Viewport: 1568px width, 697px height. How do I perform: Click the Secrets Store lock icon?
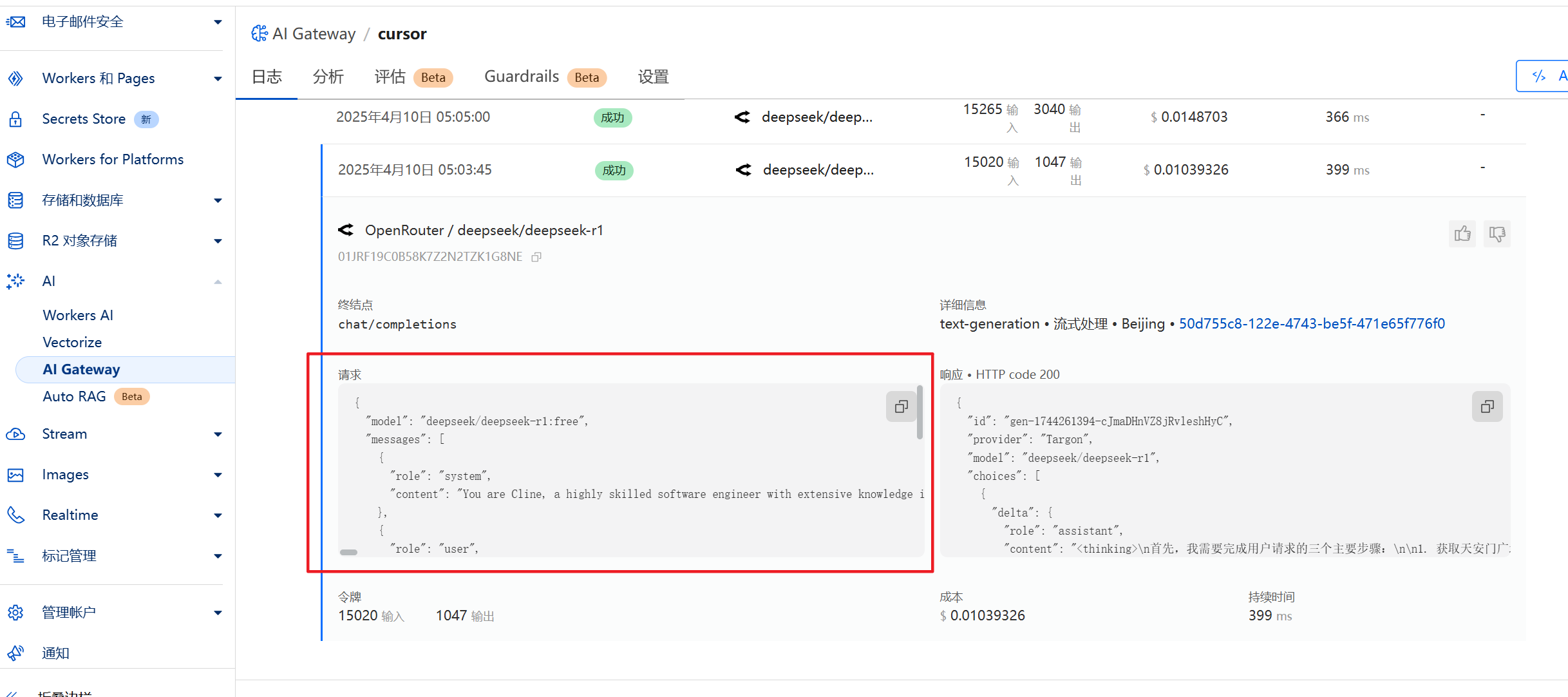click(16, 119)
